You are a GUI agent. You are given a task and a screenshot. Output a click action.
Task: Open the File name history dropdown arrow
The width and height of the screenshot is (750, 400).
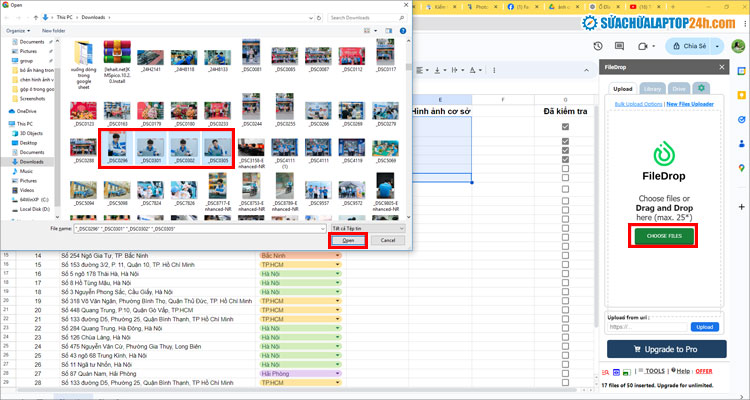(323, 229)
